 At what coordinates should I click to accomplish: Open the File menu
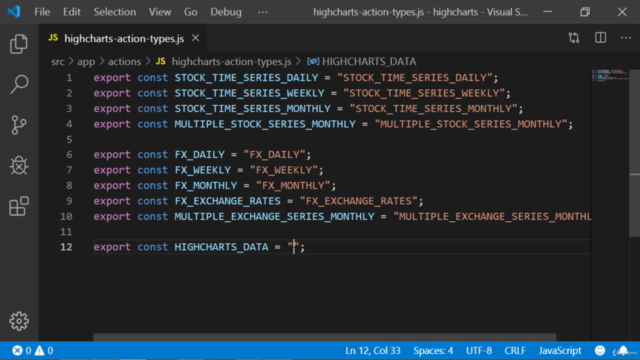point(42,12)
